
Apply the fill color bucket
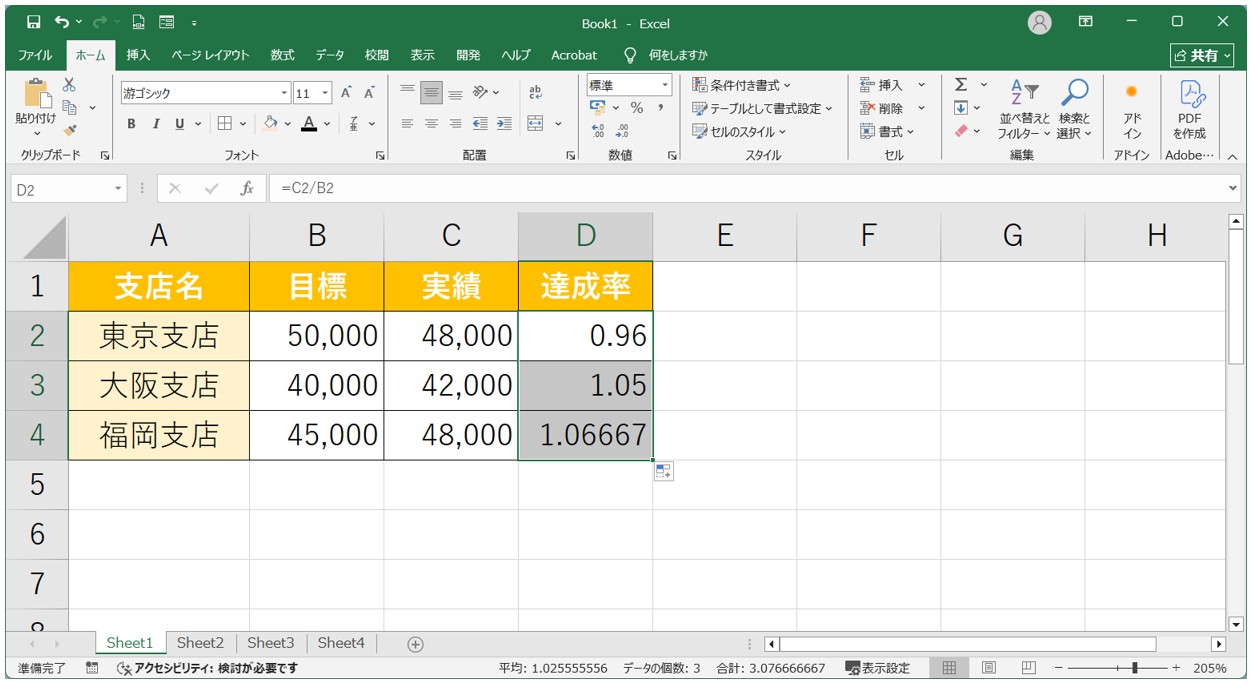coord(270,124)
